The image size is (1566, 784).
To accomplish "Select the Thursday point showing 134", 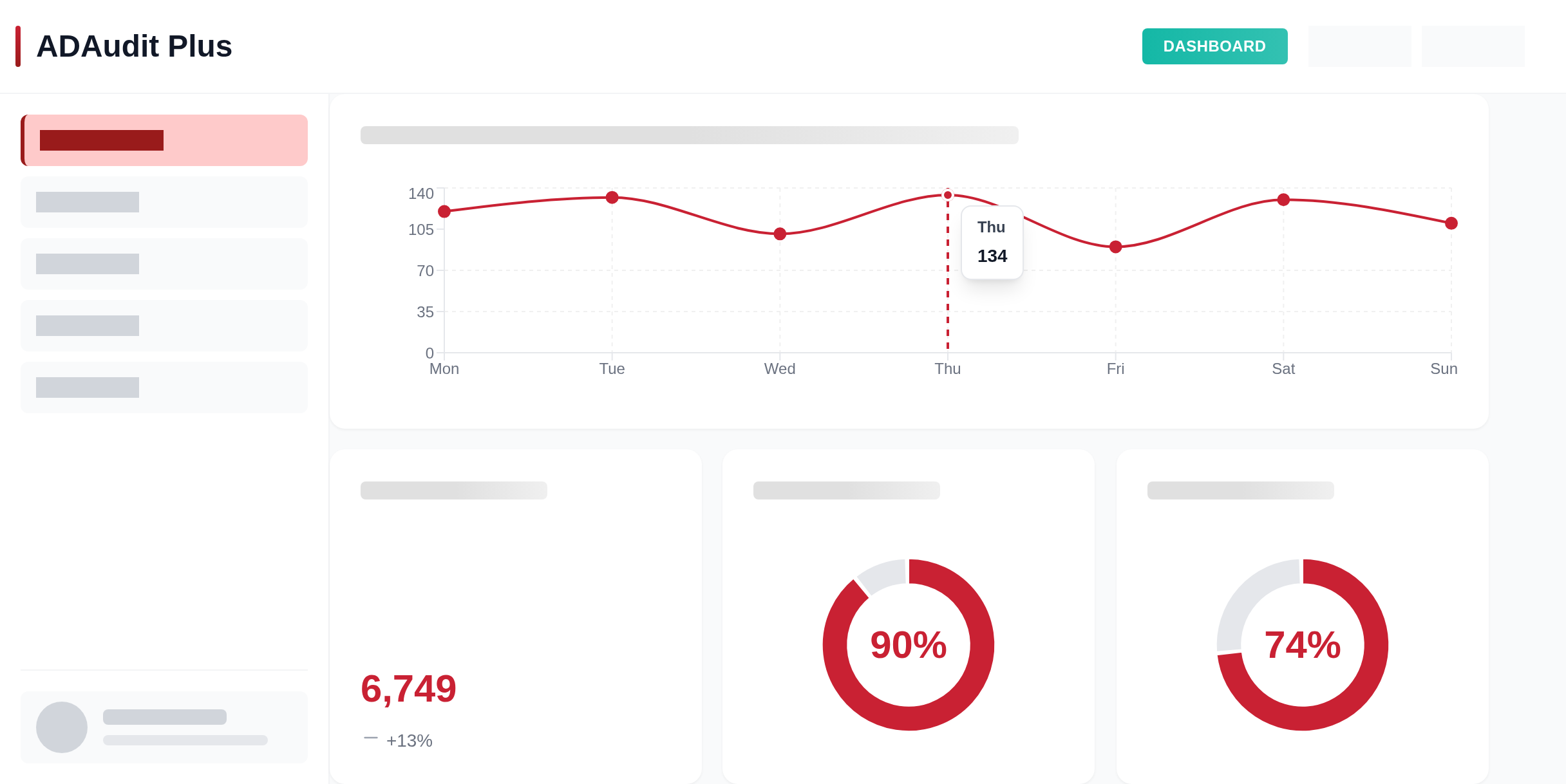I will click(948, 195).
